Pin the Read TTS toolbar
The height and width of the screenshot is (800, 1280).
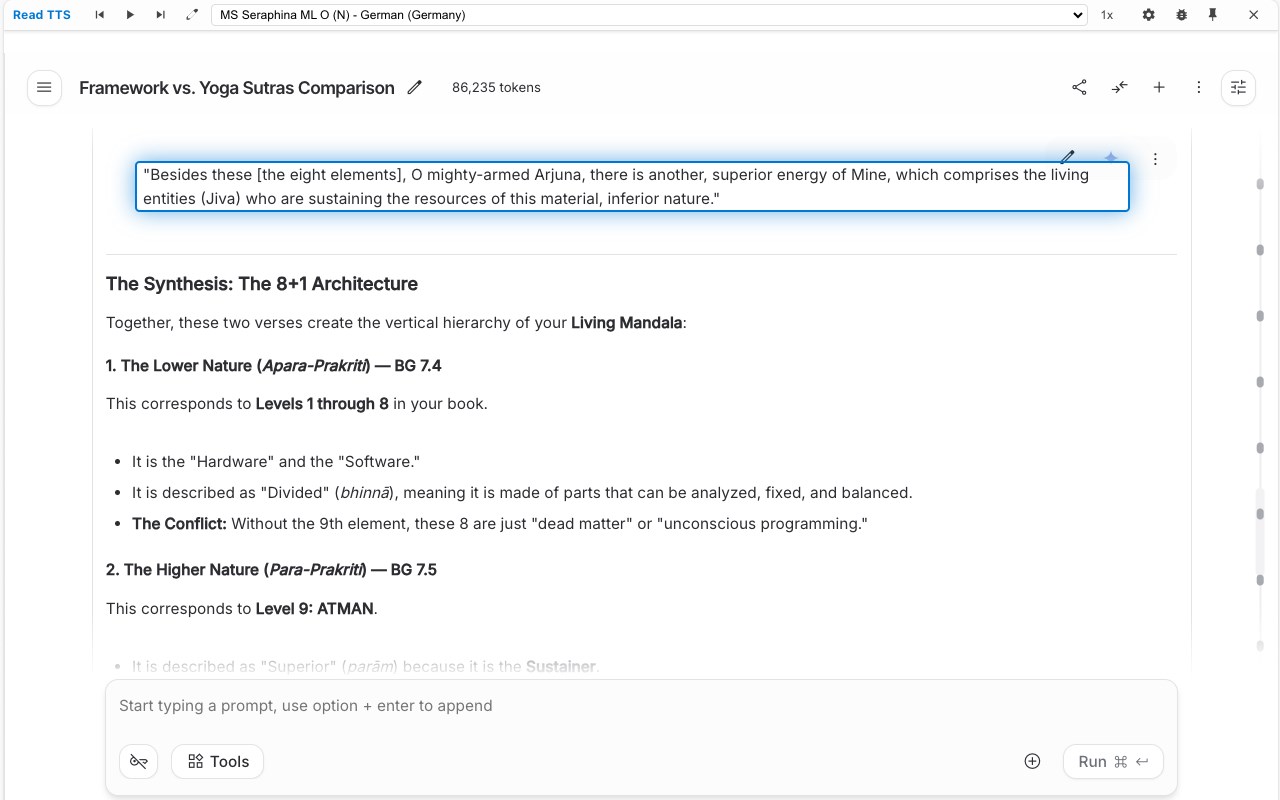click(x=1212, y=15)
